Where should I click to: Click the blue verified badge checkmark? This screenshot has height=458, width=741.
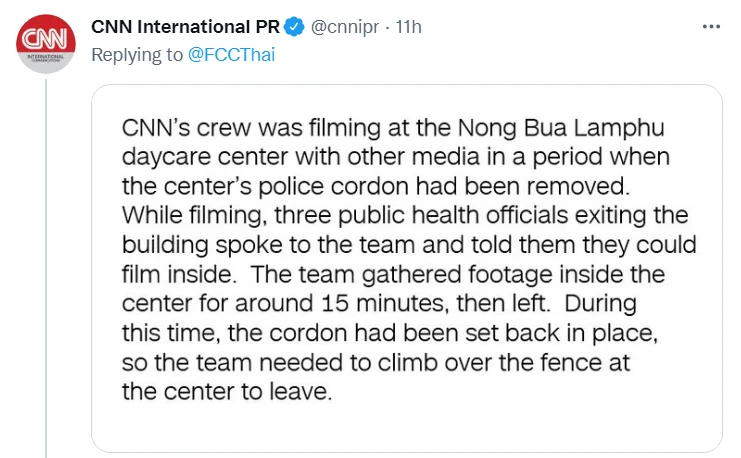pos(294,27)
